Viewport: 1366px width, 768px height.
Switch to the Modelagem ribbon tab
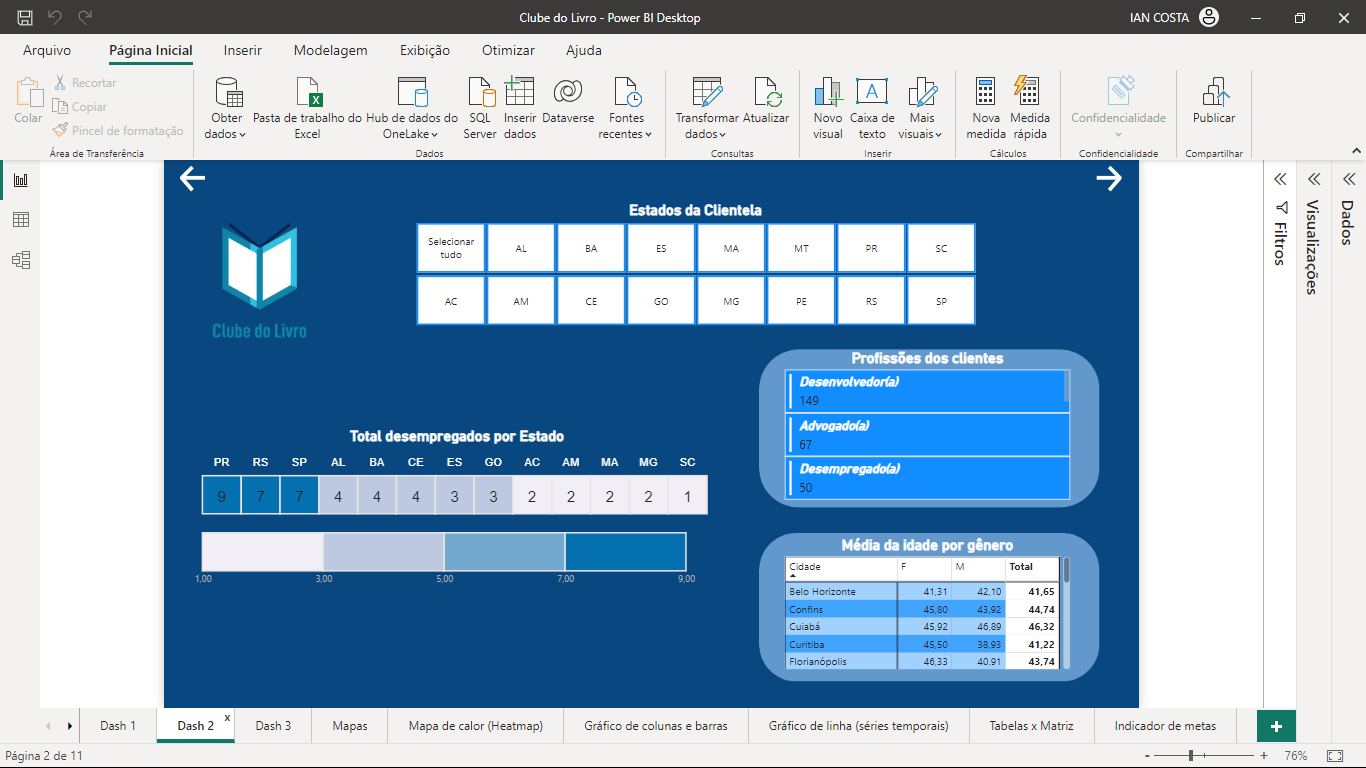click(x=331, y=50)
